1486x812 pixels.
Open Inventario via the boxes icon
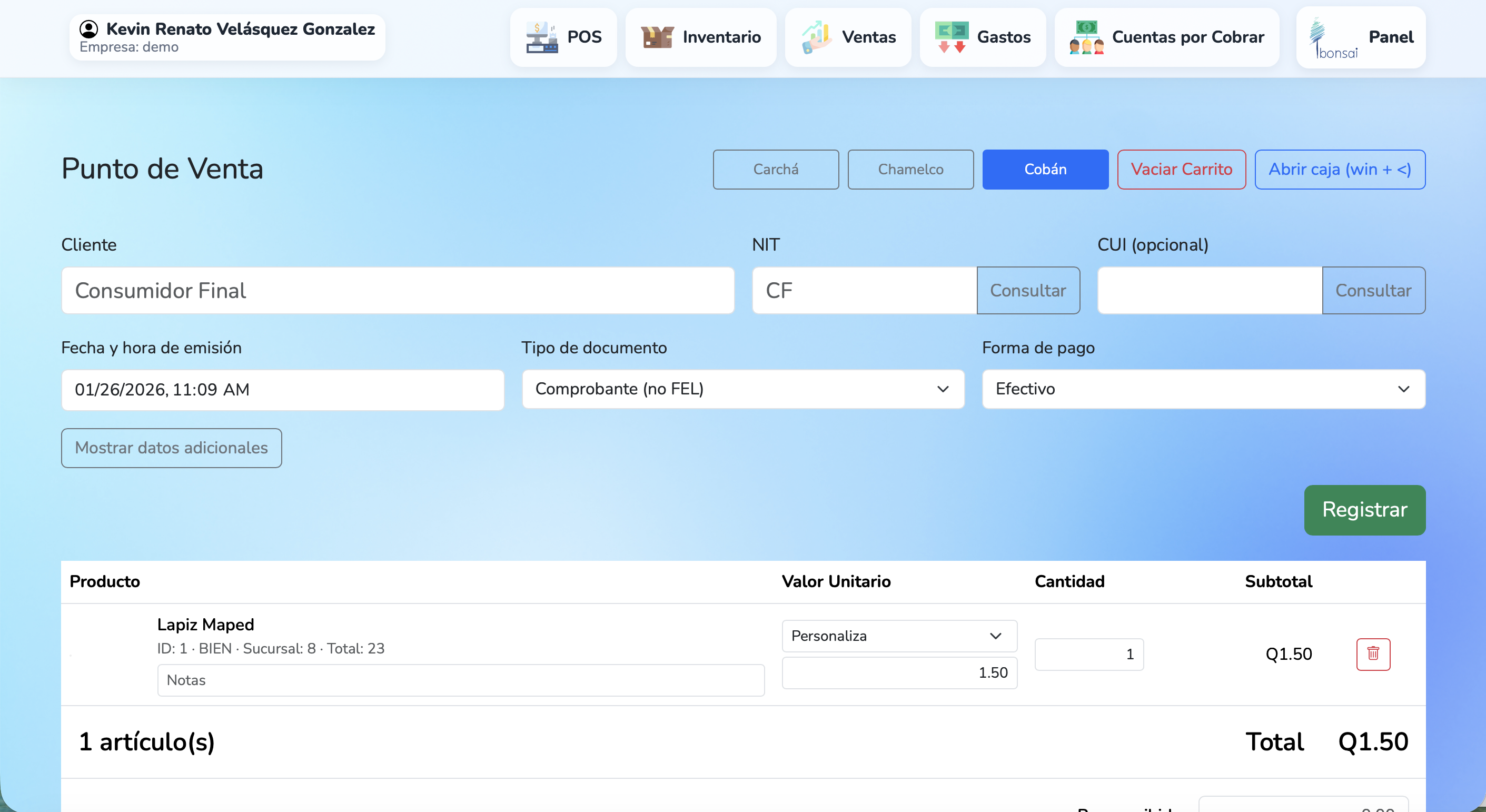pyautogui.click(x=657, y=37)
